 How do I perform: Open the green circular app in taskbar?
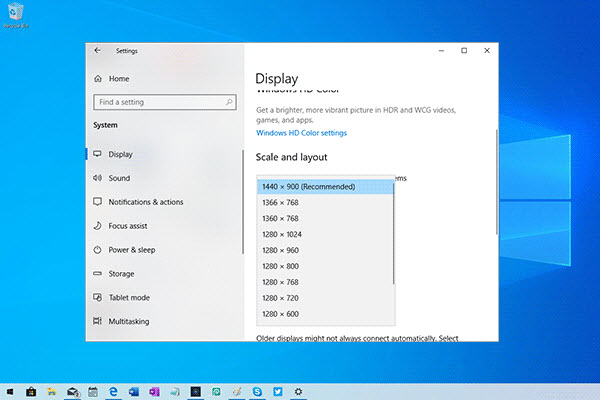click(x=216, y=392)
